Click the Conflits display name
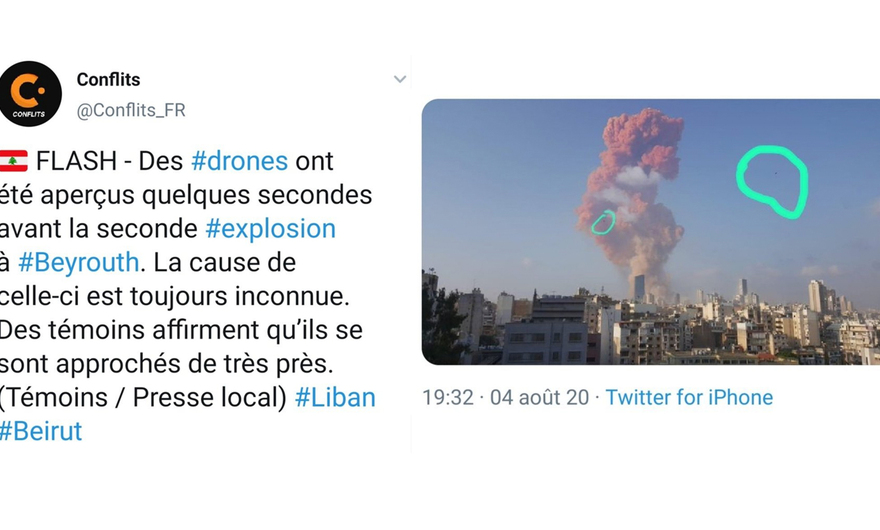 point(108,80)
